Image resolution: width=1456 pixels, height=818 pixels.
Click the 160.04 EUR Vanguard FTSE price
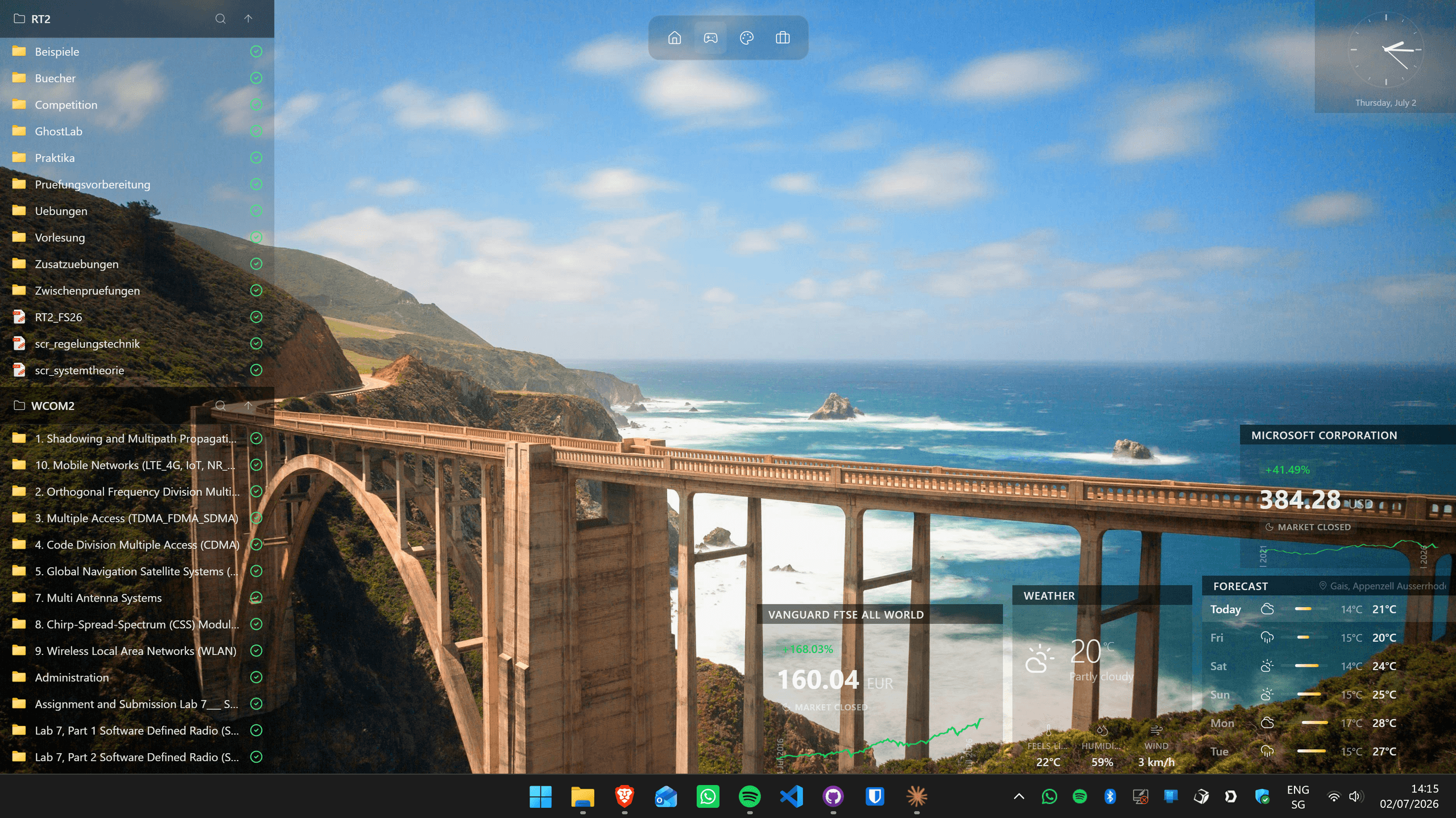(x=835, y=680)
